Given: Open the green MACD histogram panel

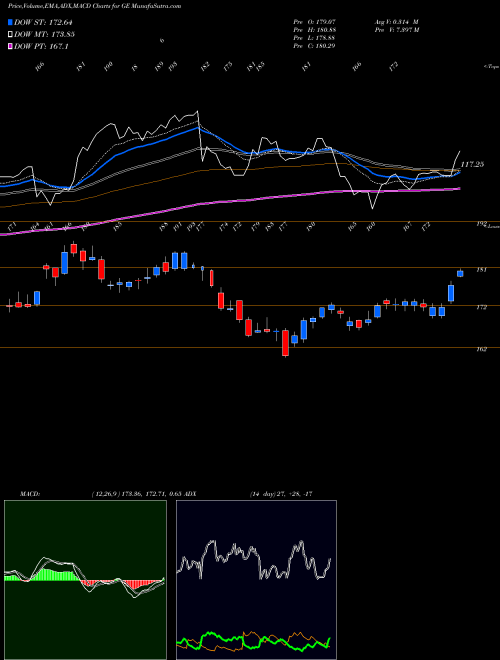Looking at the screenshot, I should tap(85, 580).
